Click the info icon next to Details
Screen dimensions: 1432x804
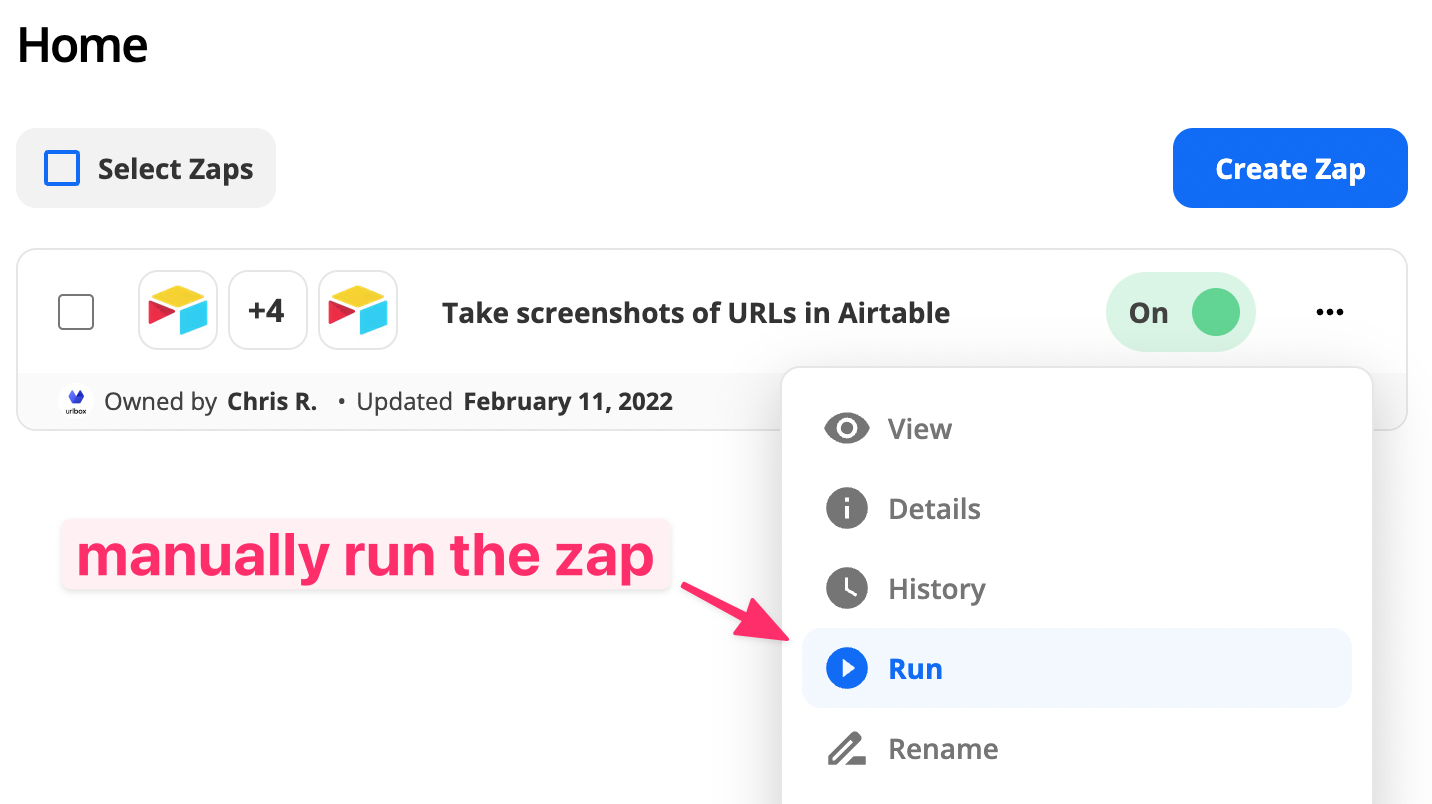(x=846, y=509)
